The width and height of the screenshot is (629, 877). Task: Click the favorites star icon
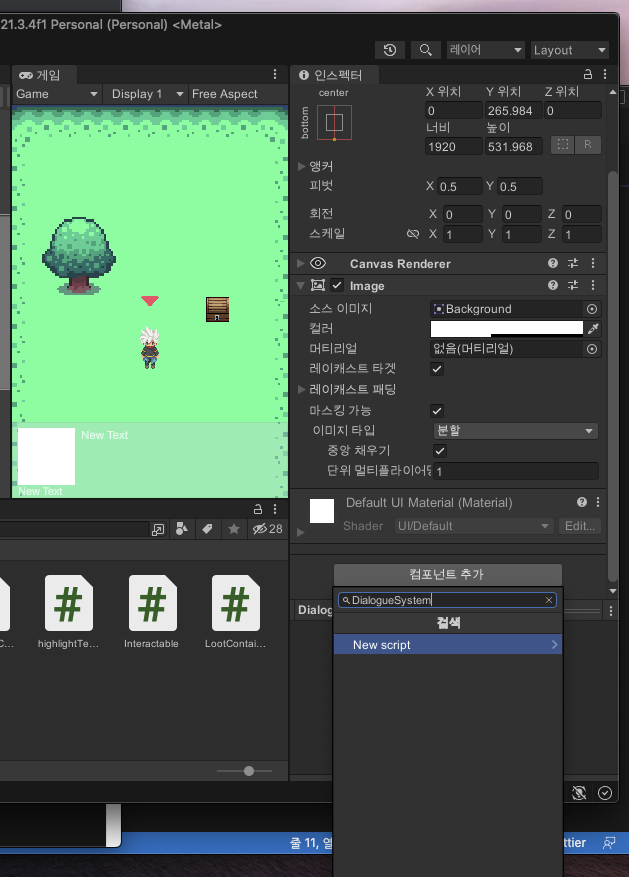pyautogui.click(x=234, y=529)
